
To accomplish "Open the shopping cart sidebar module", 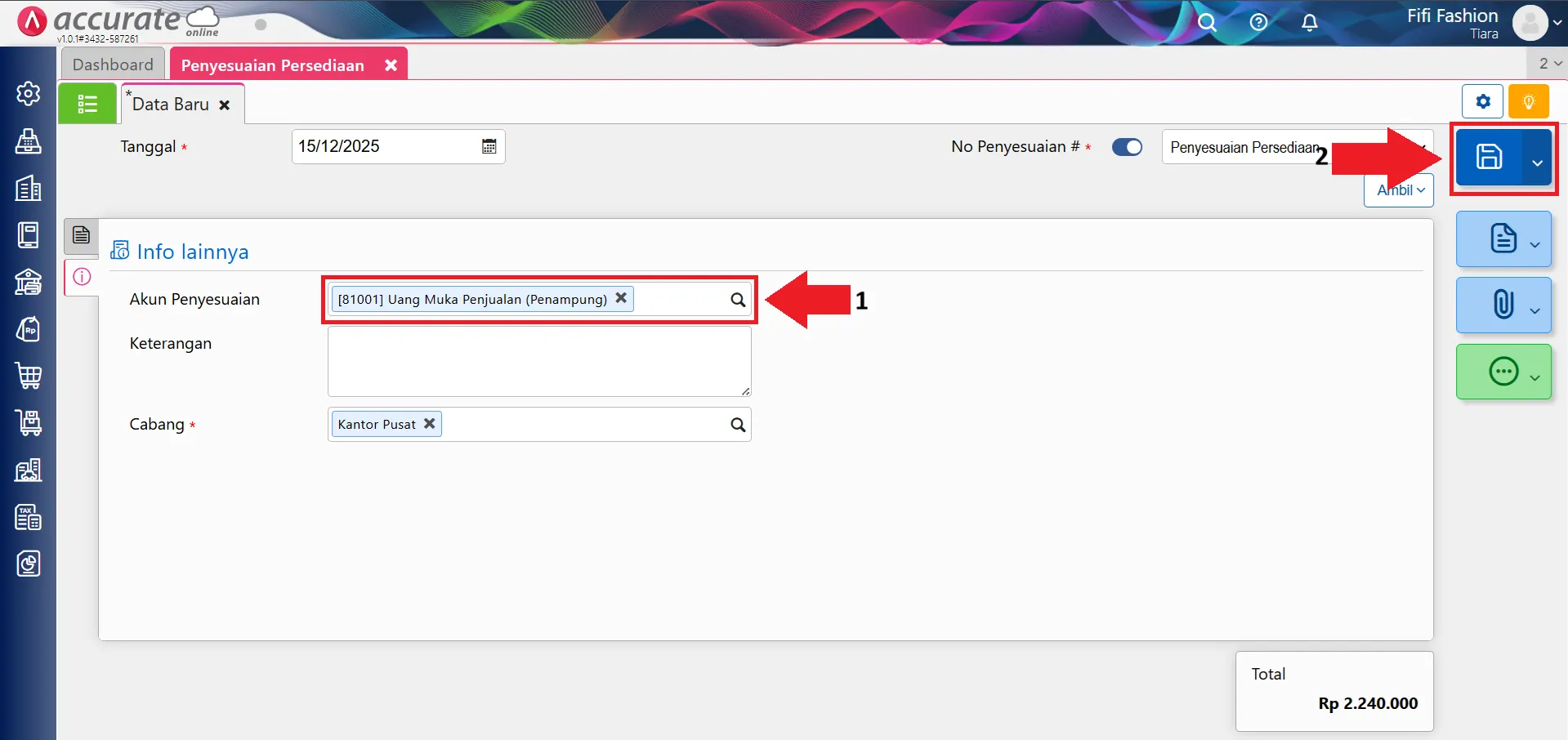I will 29,376.
